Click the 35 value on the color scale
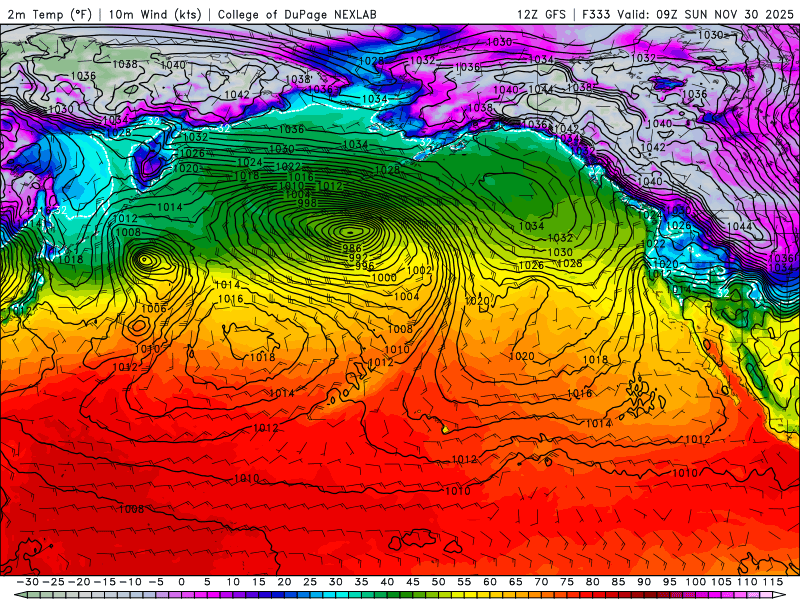 361,582
